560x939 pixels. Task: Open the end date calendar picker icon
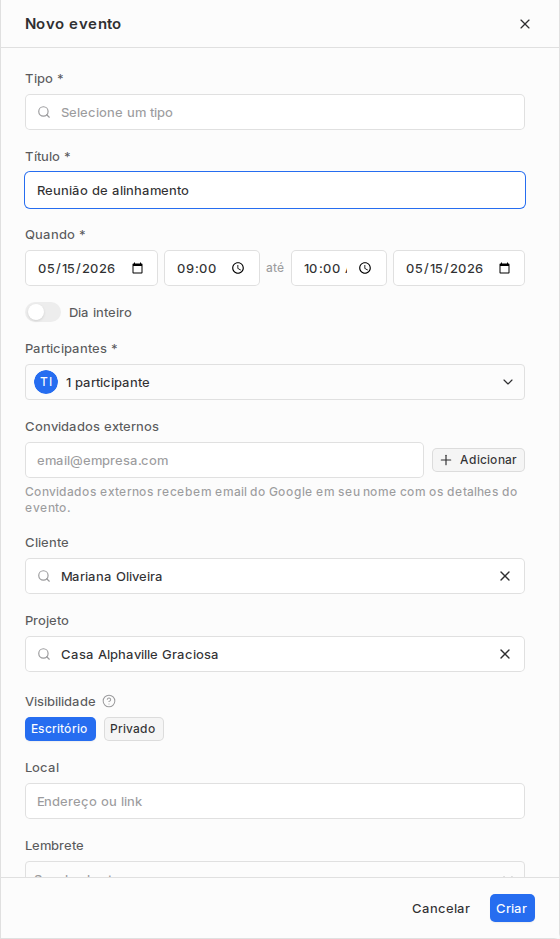pos(505,268)
